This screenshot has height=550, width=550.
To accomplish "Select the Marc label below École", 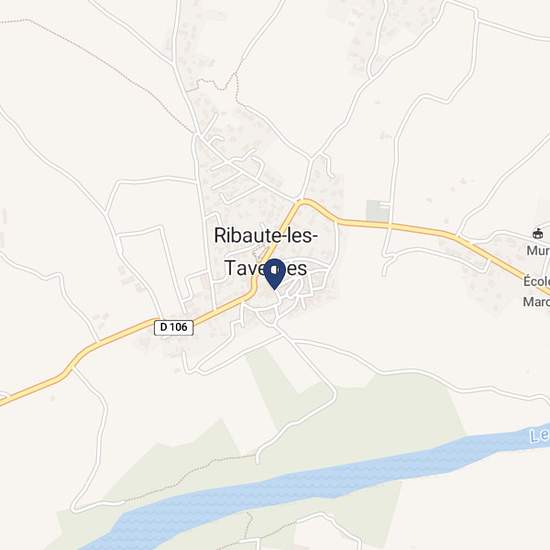I will point(536,302).
